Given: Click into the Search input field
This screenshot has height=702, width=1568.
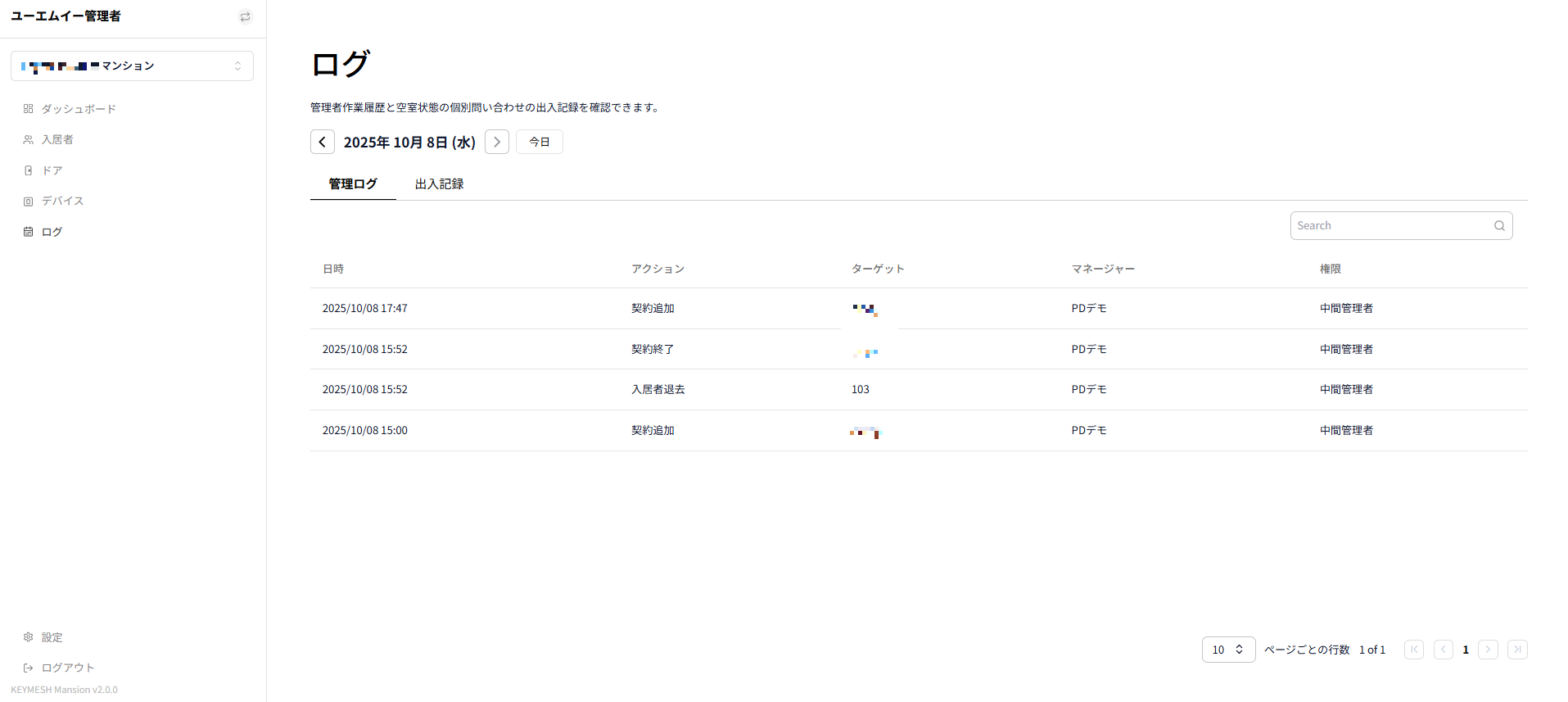Looking at the screenshot, I should (x=1392, y=226).
